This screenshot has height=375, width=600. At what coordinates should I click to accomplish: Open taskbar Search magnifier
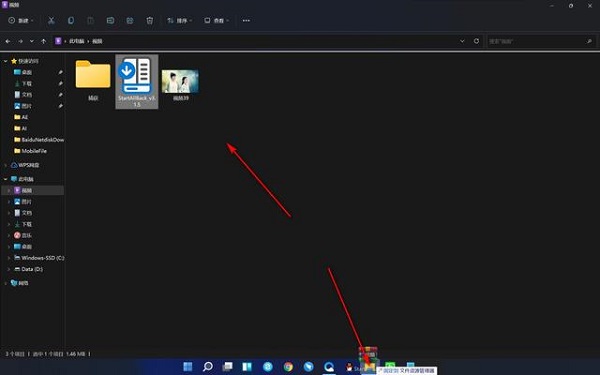pyautogui.click(x=208, y=367)
